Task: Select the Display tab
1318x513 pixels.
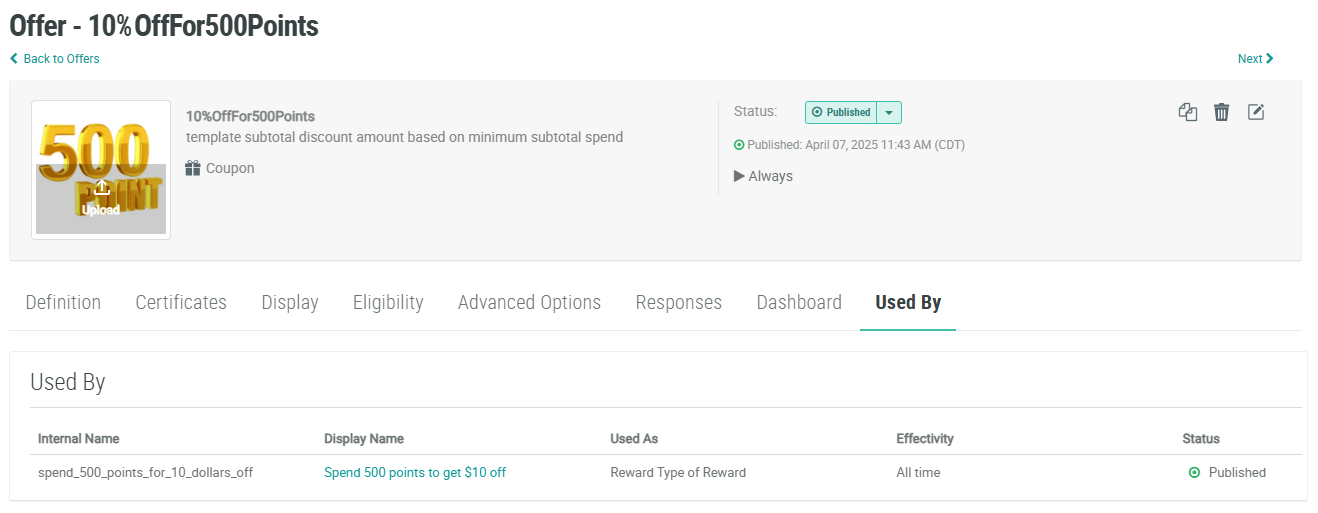Action: tap(290, 302)
